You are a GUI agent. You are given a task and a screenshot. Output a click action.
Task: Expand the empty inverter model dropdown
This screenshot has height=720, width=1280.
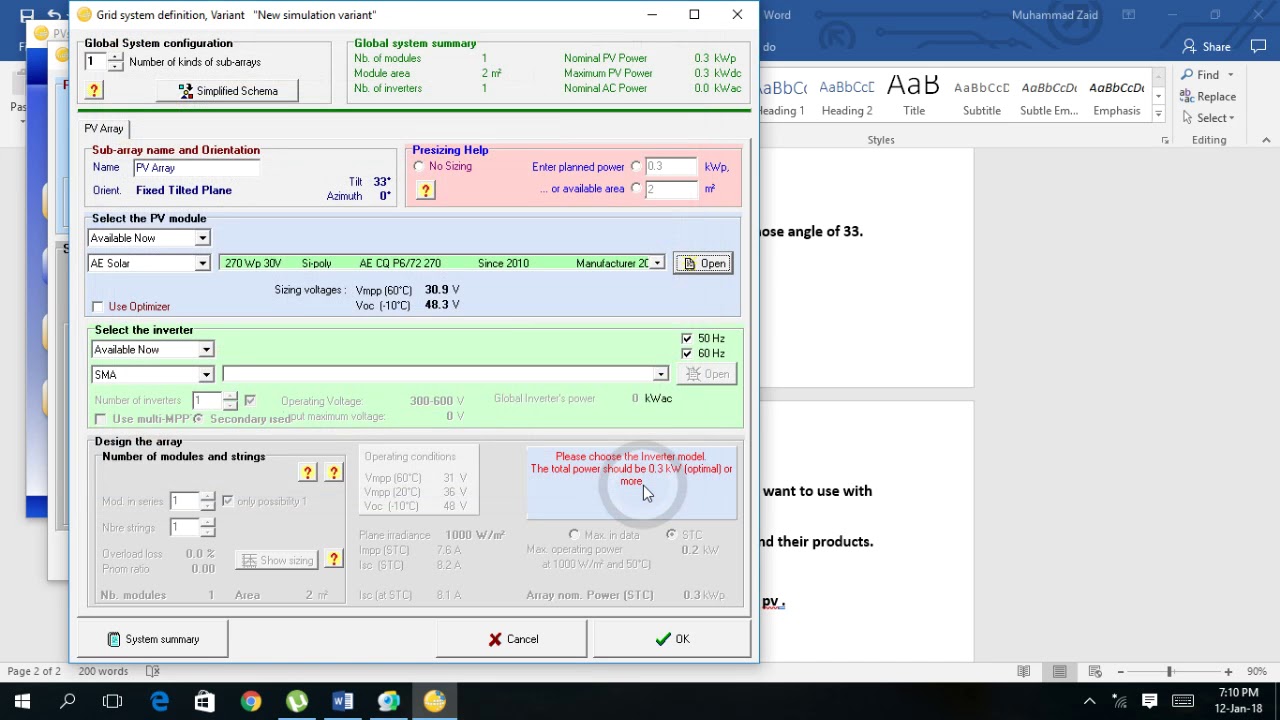660,374
